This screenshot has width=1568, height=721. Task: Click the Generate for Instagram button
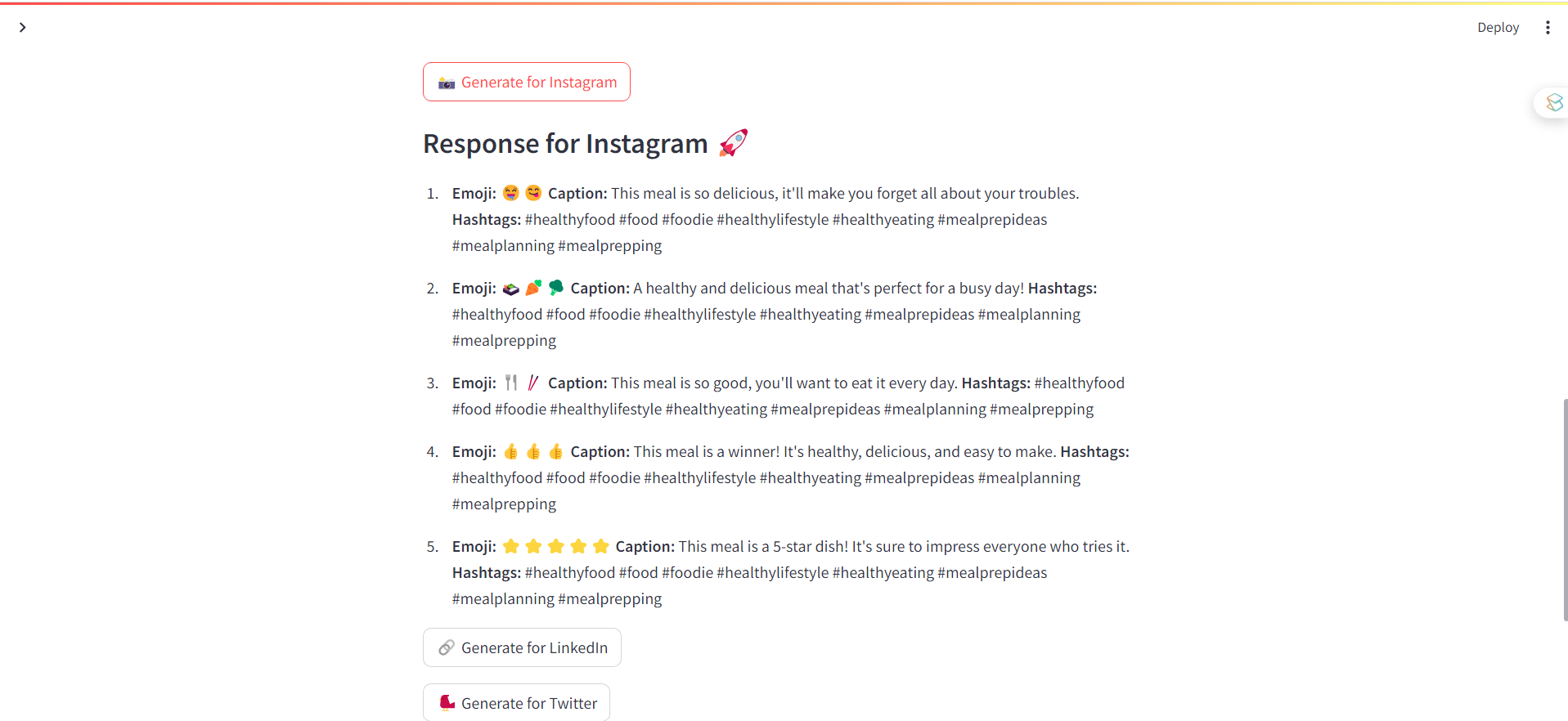(x=526, y=83)
